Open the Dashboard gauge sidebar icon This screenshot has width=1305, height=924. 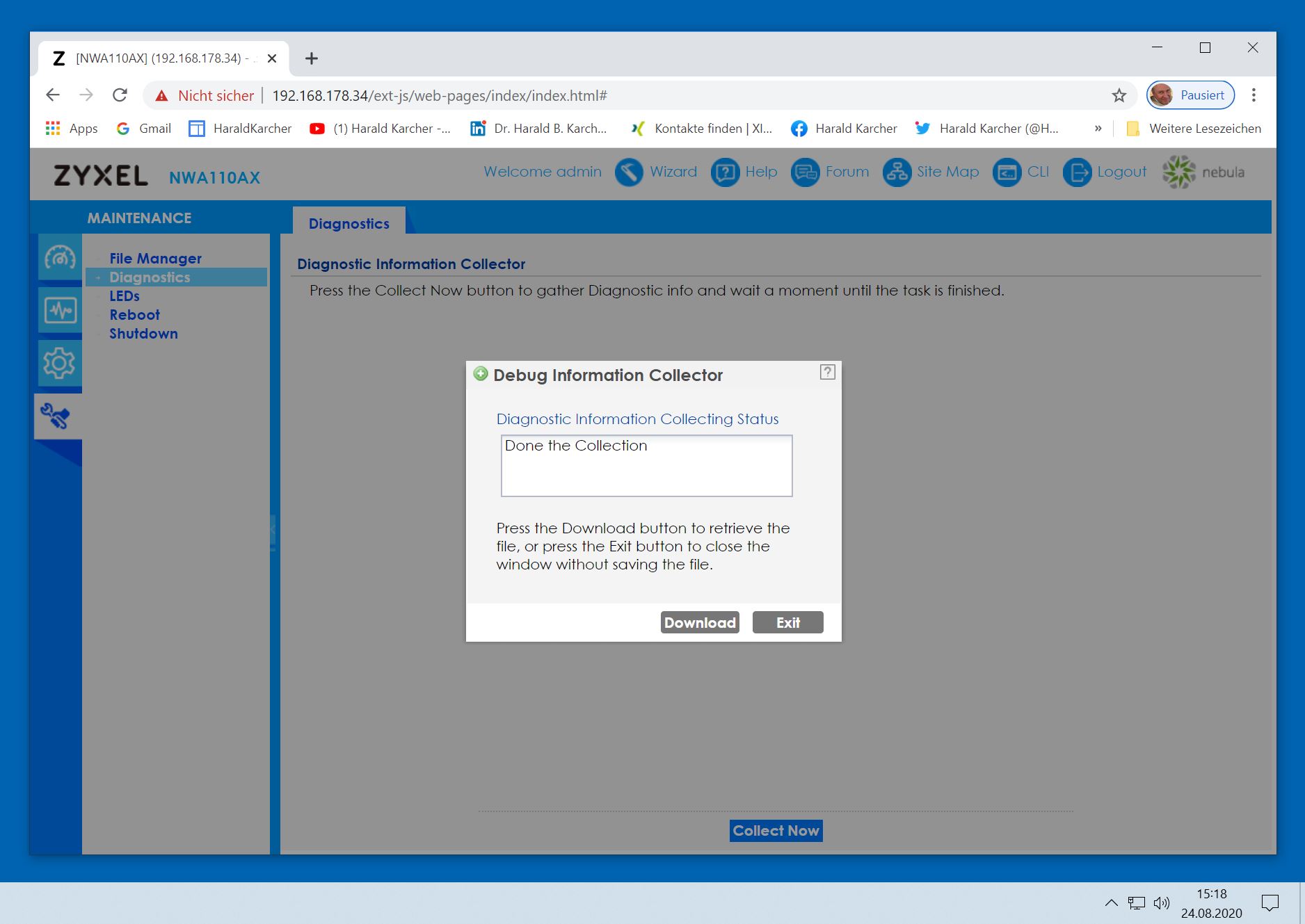60,257
